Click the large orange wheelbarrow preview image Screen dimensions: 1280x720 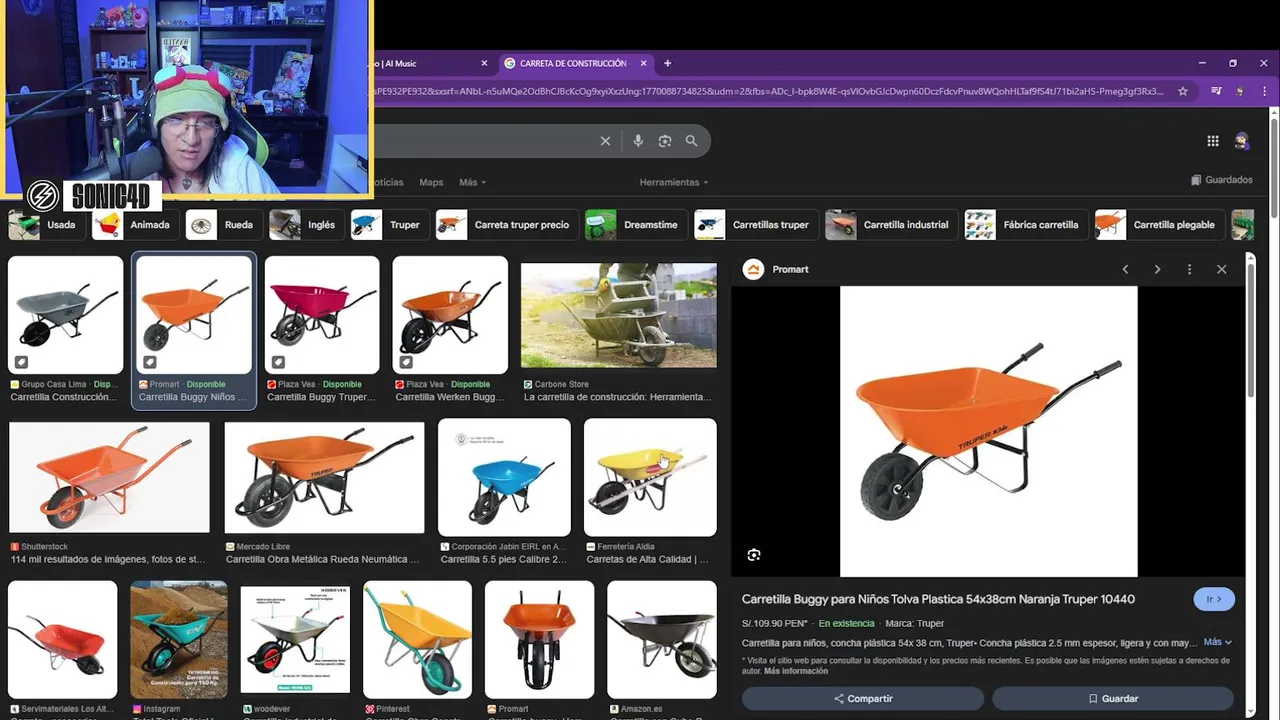point(988,431)
